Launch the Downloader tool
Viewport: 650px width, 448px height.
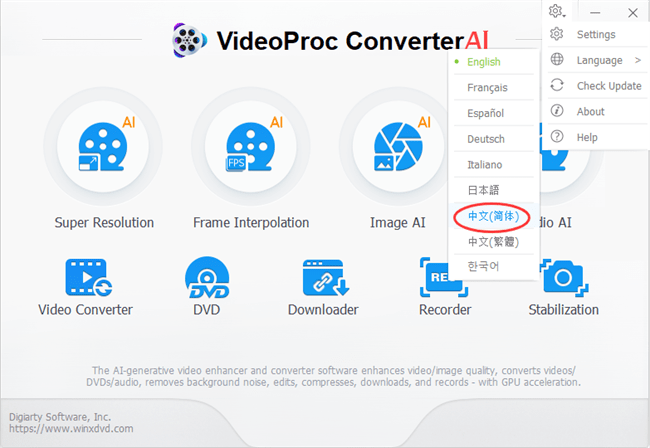click(325, 277)
